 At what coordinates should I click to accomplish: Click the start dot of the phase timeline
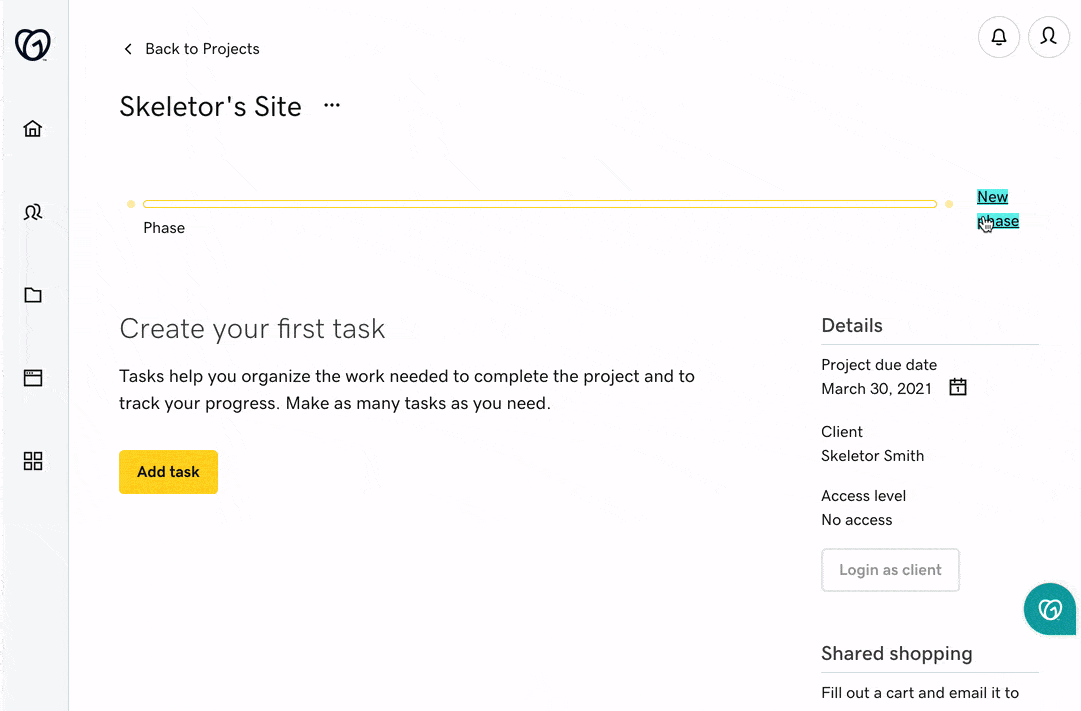coord(131,204)
